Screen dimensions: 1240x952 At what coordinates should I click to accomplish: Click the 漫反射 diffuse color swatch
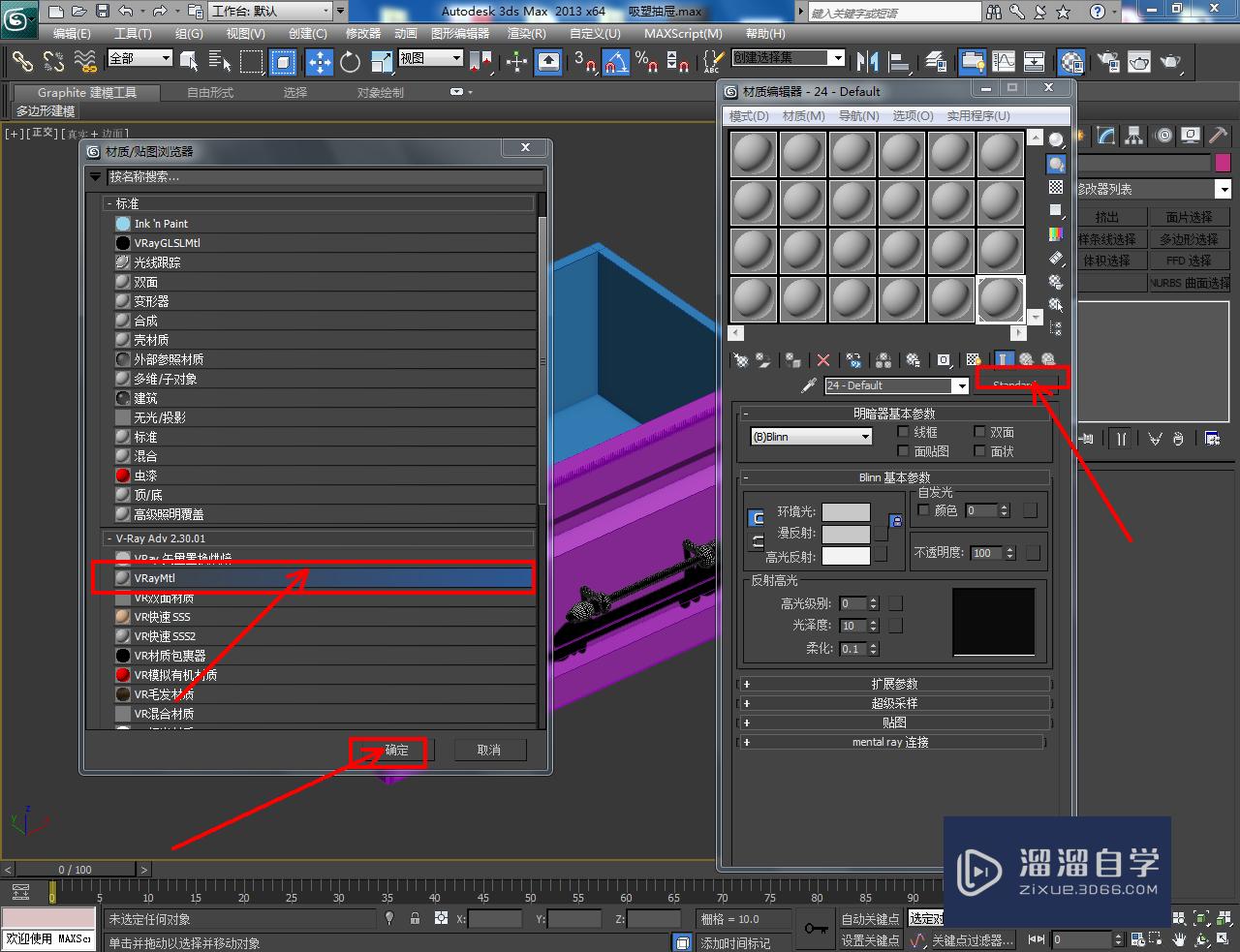click(x=846, y=534)
